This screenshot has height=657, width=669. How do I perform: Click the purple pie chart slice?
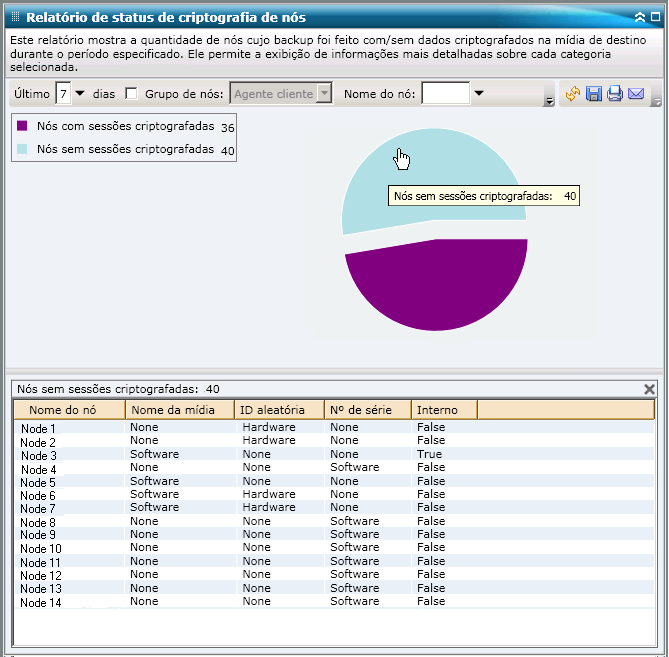point(436,285)
